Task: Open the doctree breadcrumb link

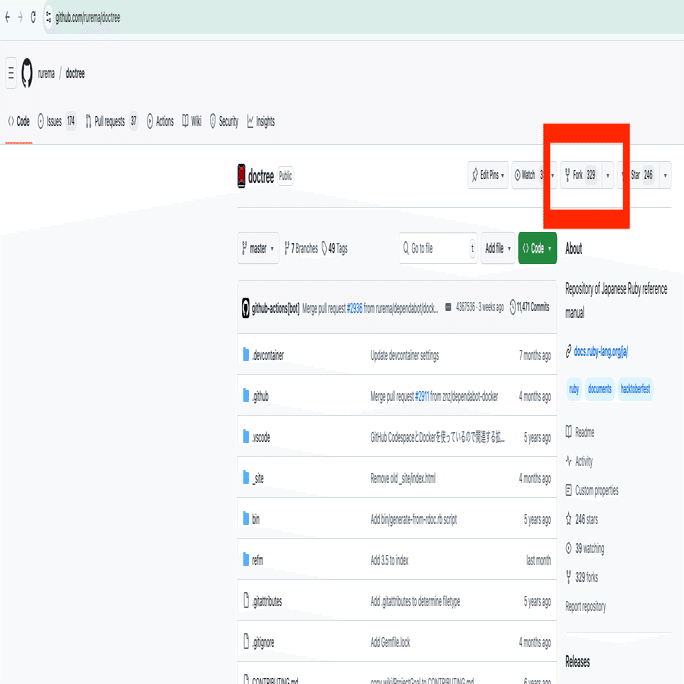Action: click(x=75, y=74)
